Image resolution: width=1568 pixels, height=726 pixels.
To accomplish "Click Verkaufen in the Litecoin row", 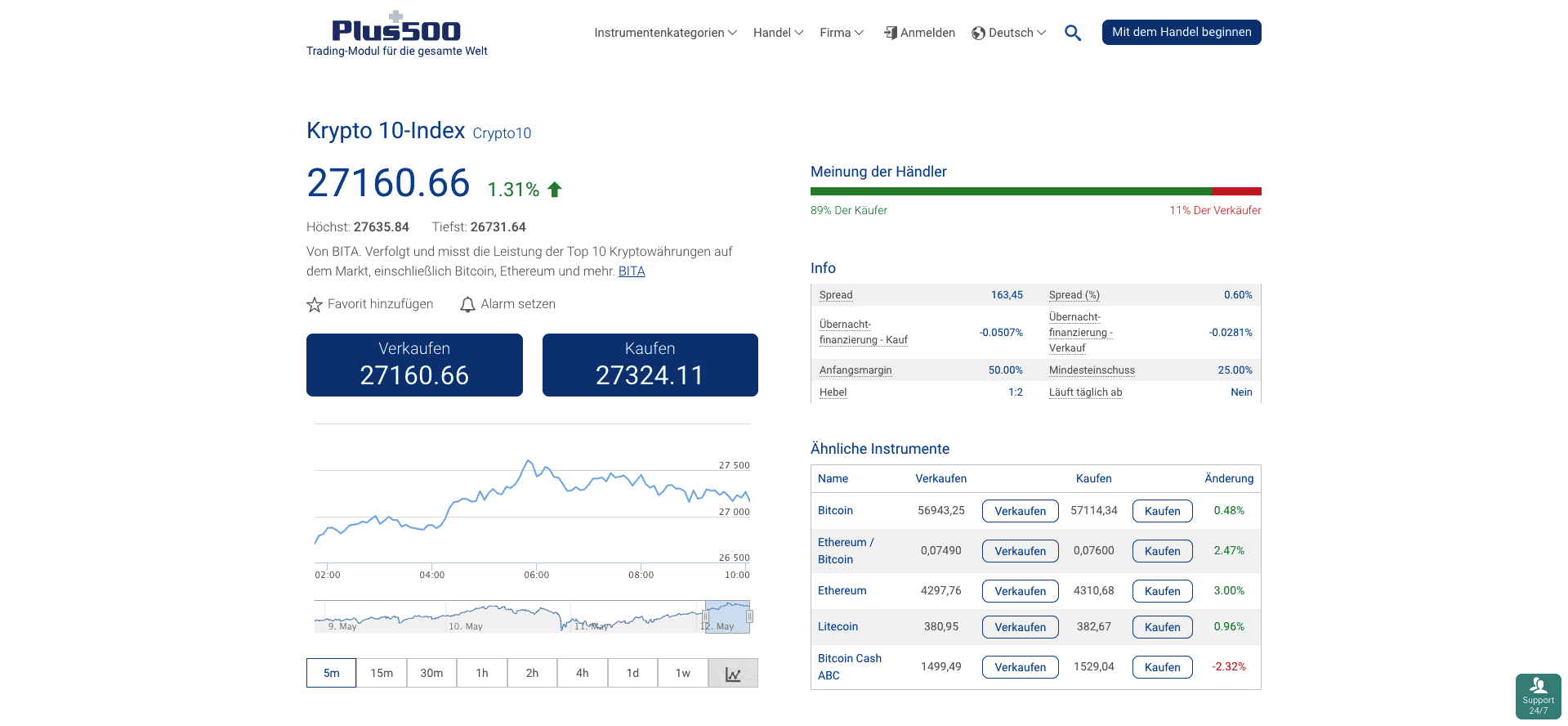I will click(x=1021, y=627).
